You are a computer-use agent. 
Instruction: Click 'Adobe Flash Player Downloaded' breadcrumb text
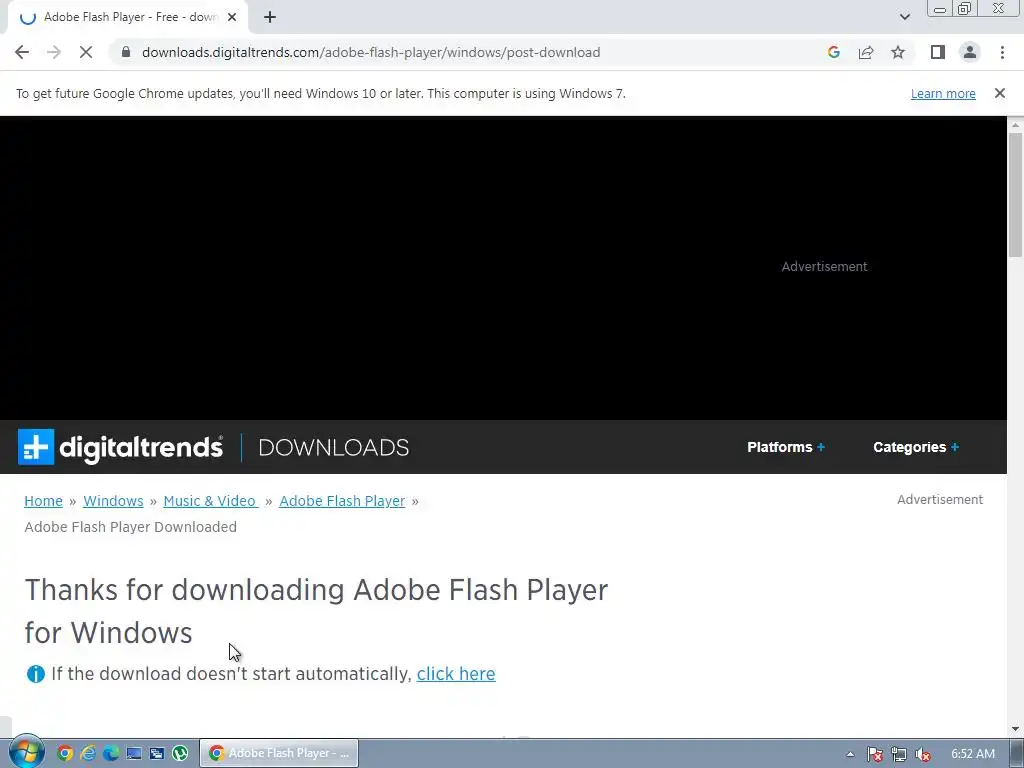click(131, 527)
